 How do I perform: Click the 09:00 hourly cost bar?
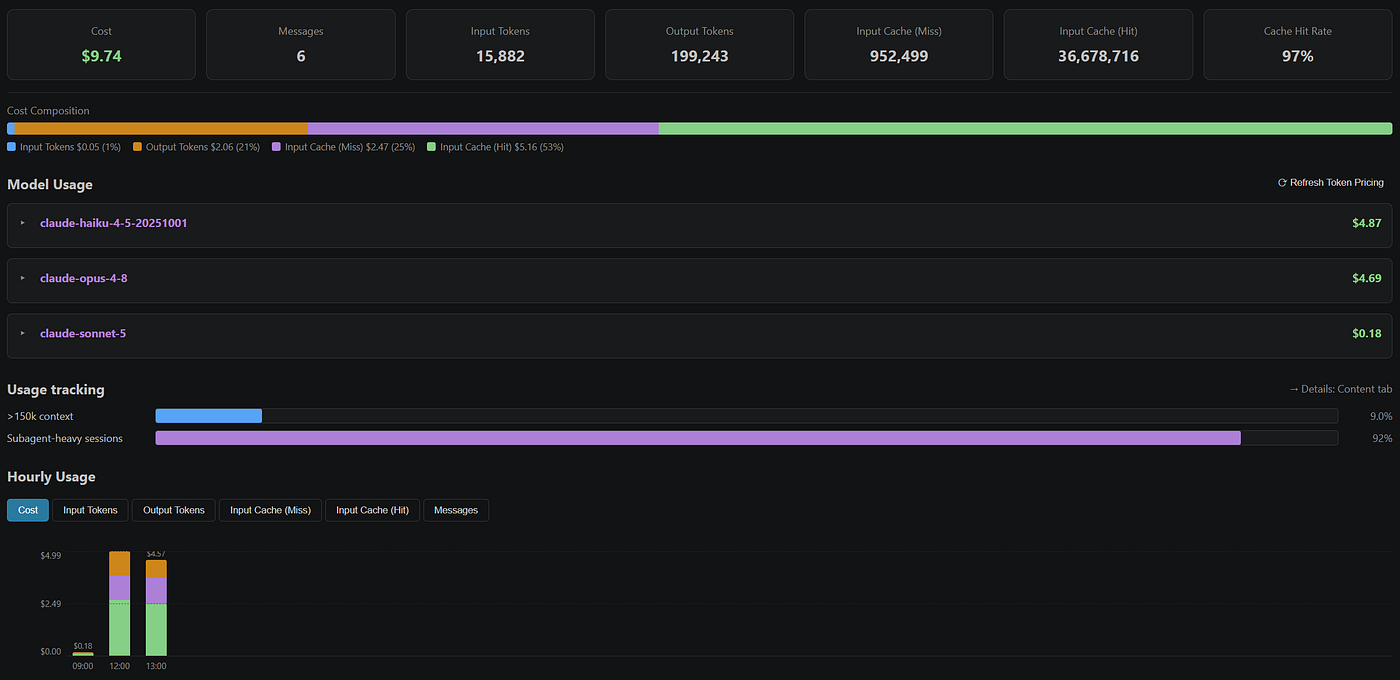(83, 654)
